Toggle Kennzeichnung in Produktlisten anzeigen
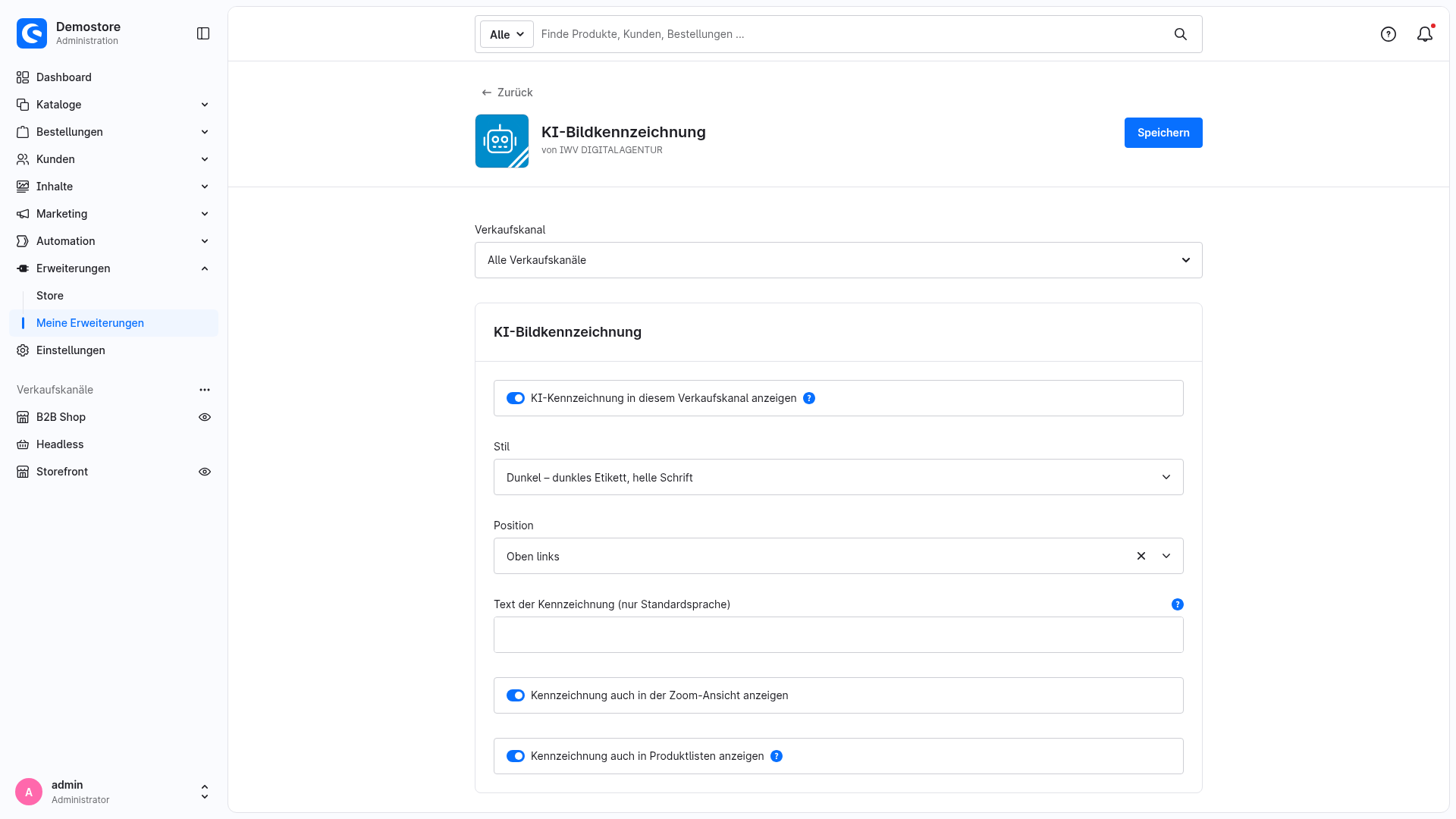 click(x=516, y=756)
